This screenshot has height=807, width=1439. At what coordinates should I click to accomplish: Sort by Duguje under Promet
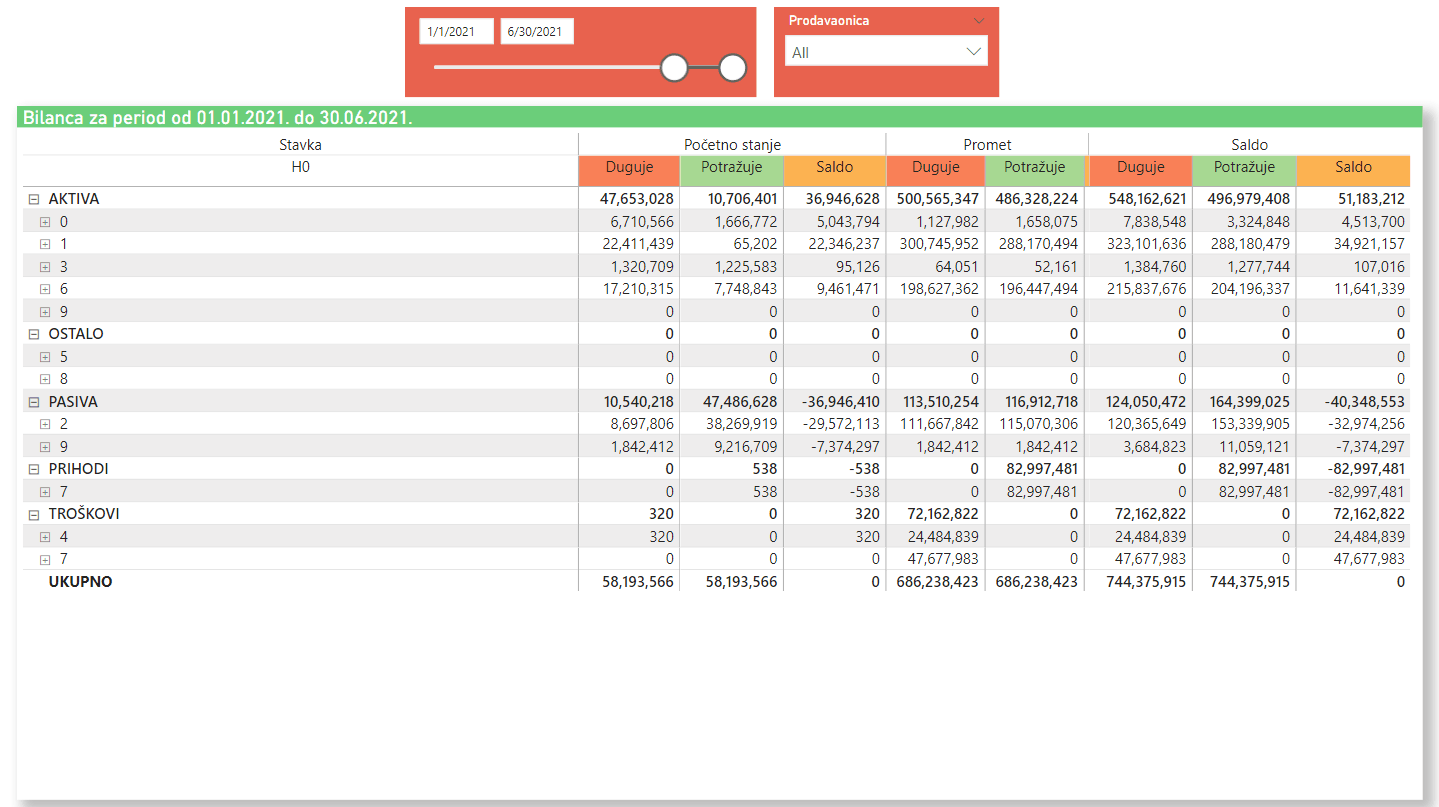coord(935,168)
